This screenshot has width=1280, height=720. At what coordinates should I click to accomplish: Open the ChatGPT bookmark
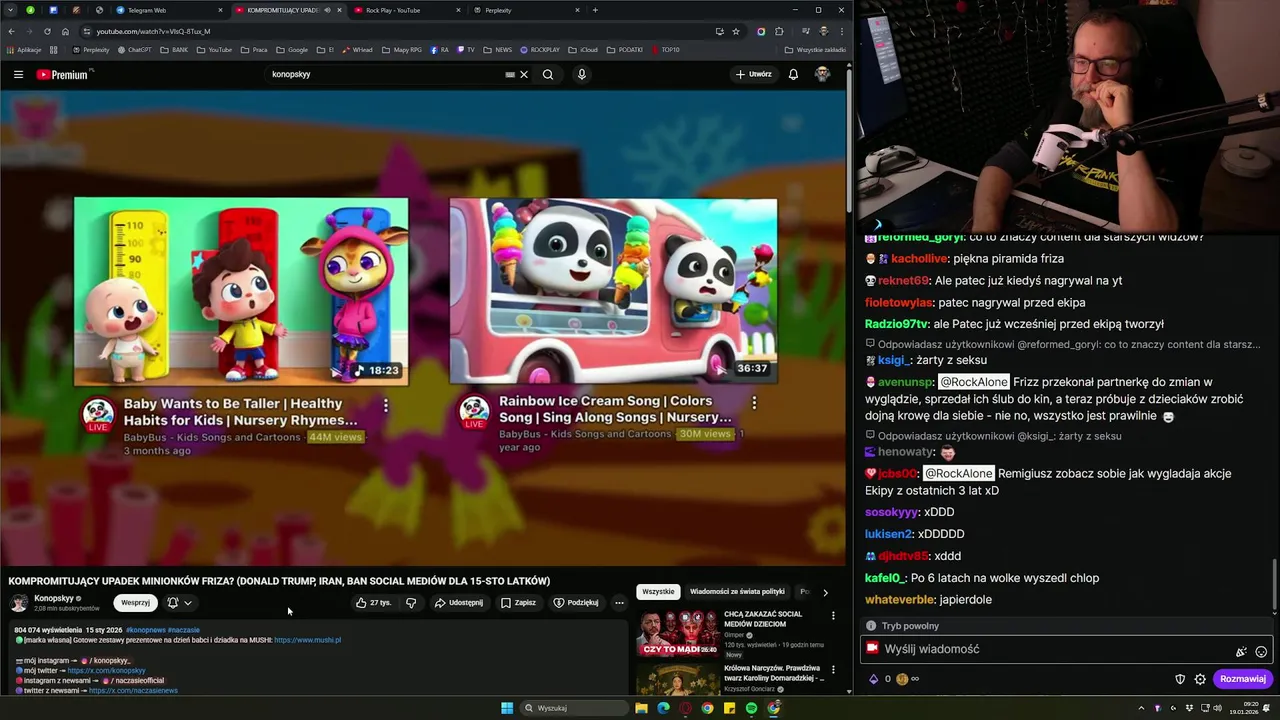pos(134,49)
